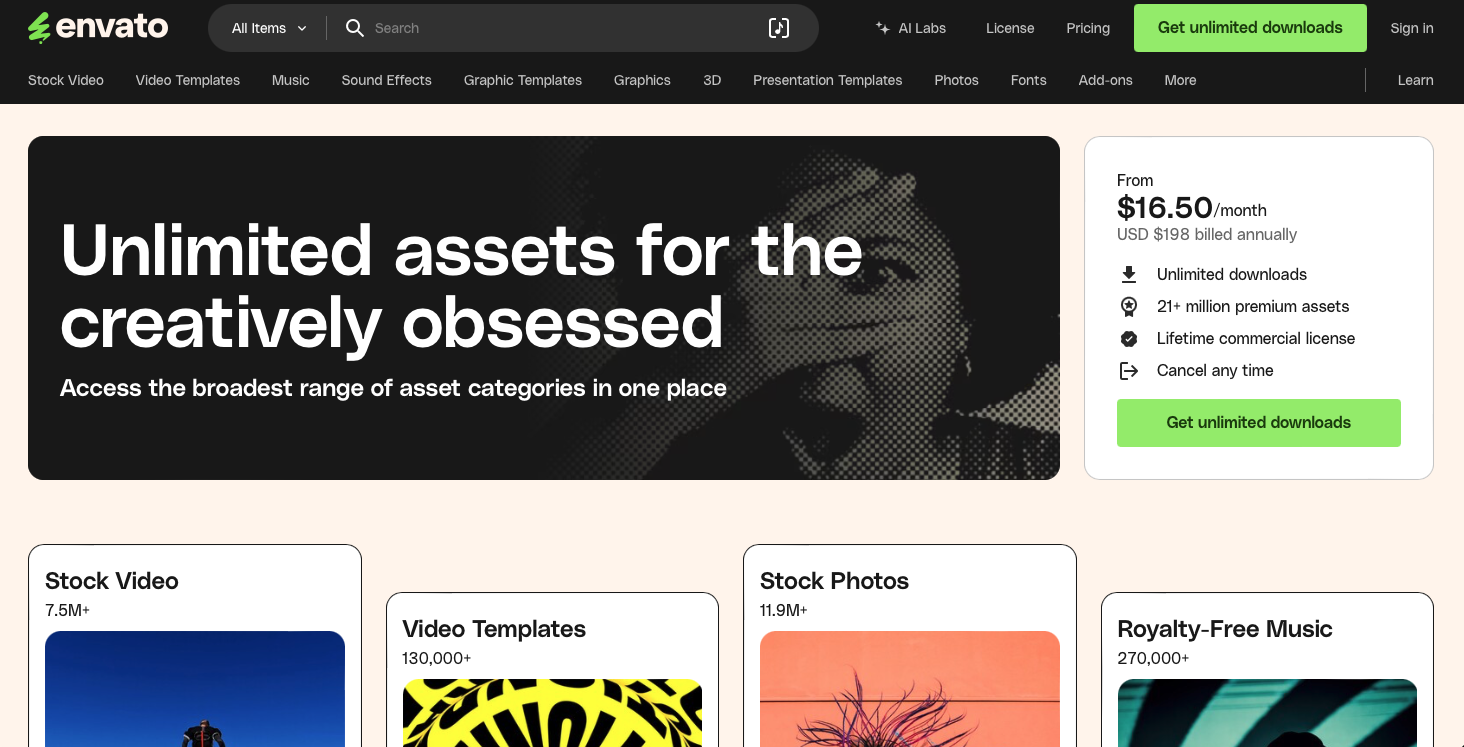1464x747 pixels.
Task: Open the Stock Video nav menu
Action: click(66, 80)
